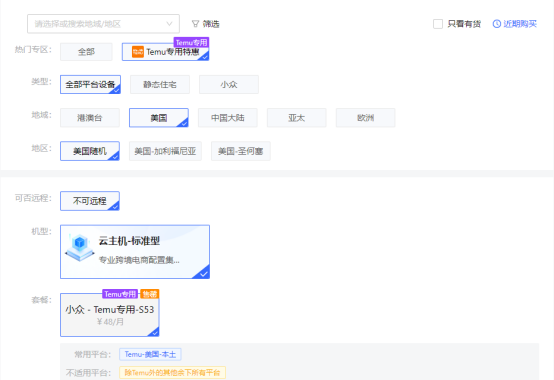Viewport: 554px width, 380px height.
Task: Select 全部 in 热门专区
Action: click(x=86, y=52)
